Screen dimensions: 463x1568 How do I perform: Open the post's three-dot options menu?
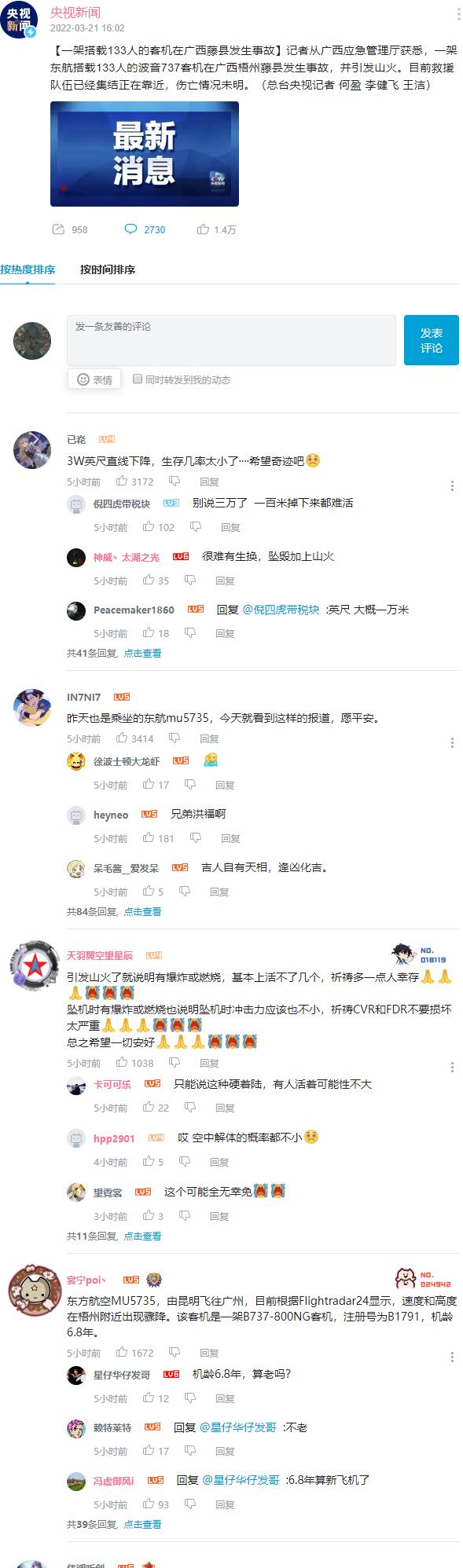pyautogui.click(x=459, y=16)
